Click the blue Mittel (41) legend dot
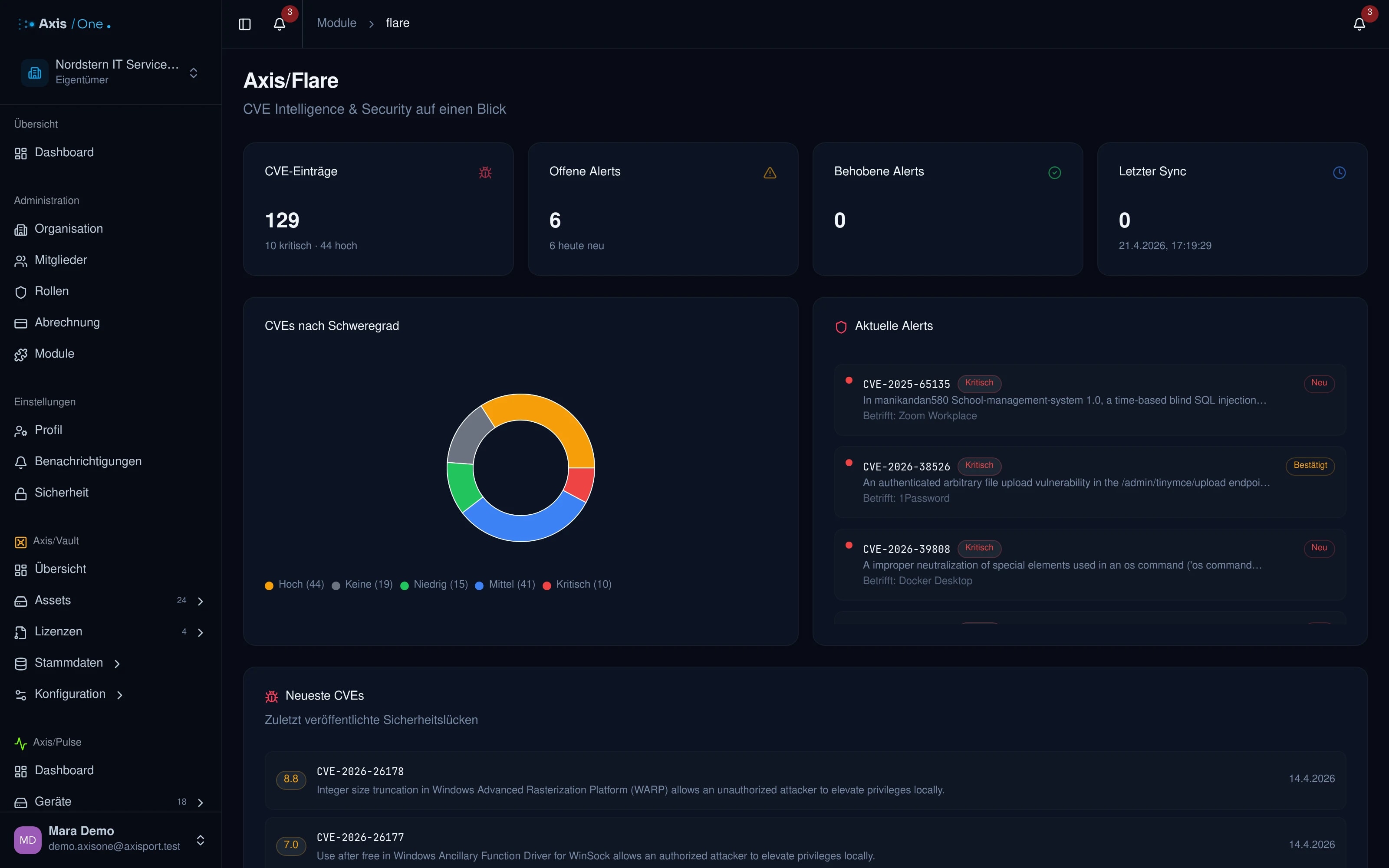Viewport: 1389px width, 868px height. coord(479,585)
